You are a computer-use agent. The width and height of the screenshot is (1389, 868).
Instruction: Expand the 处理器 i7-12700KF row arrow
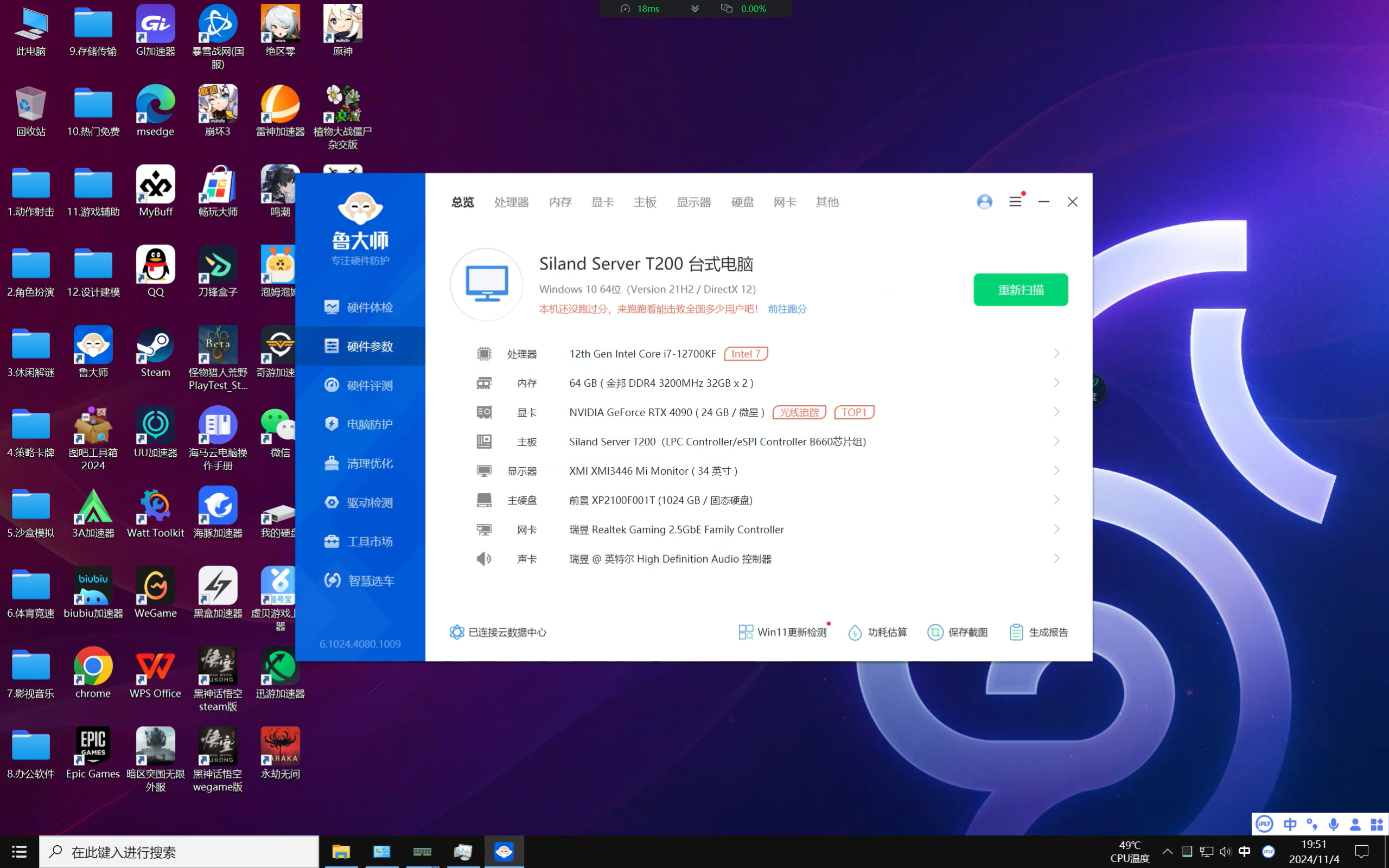(1057, 354)
